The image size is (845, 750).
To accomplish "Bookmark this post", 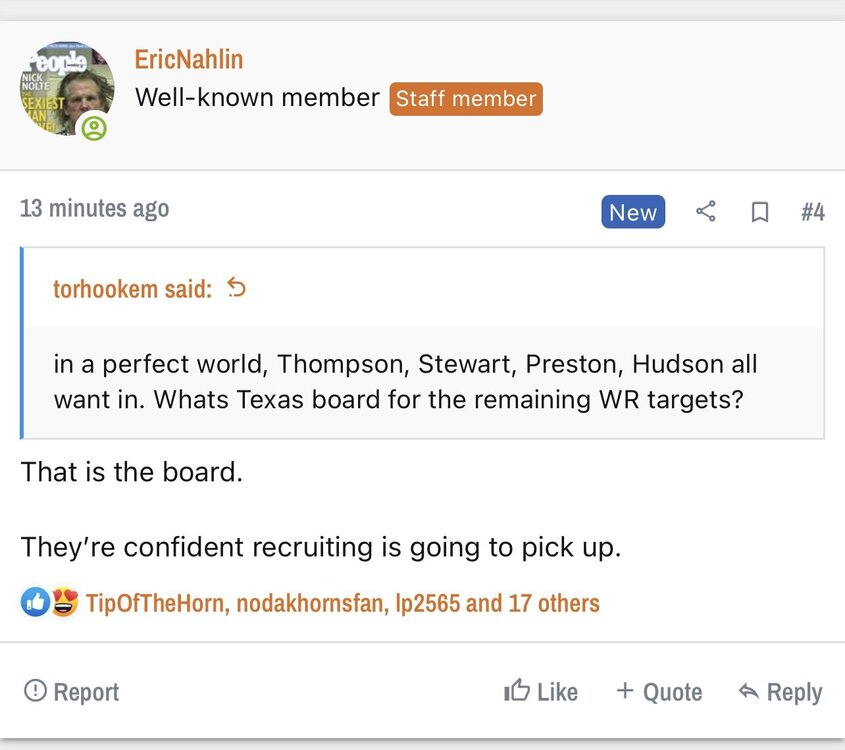I will click(x=760, y=212).
